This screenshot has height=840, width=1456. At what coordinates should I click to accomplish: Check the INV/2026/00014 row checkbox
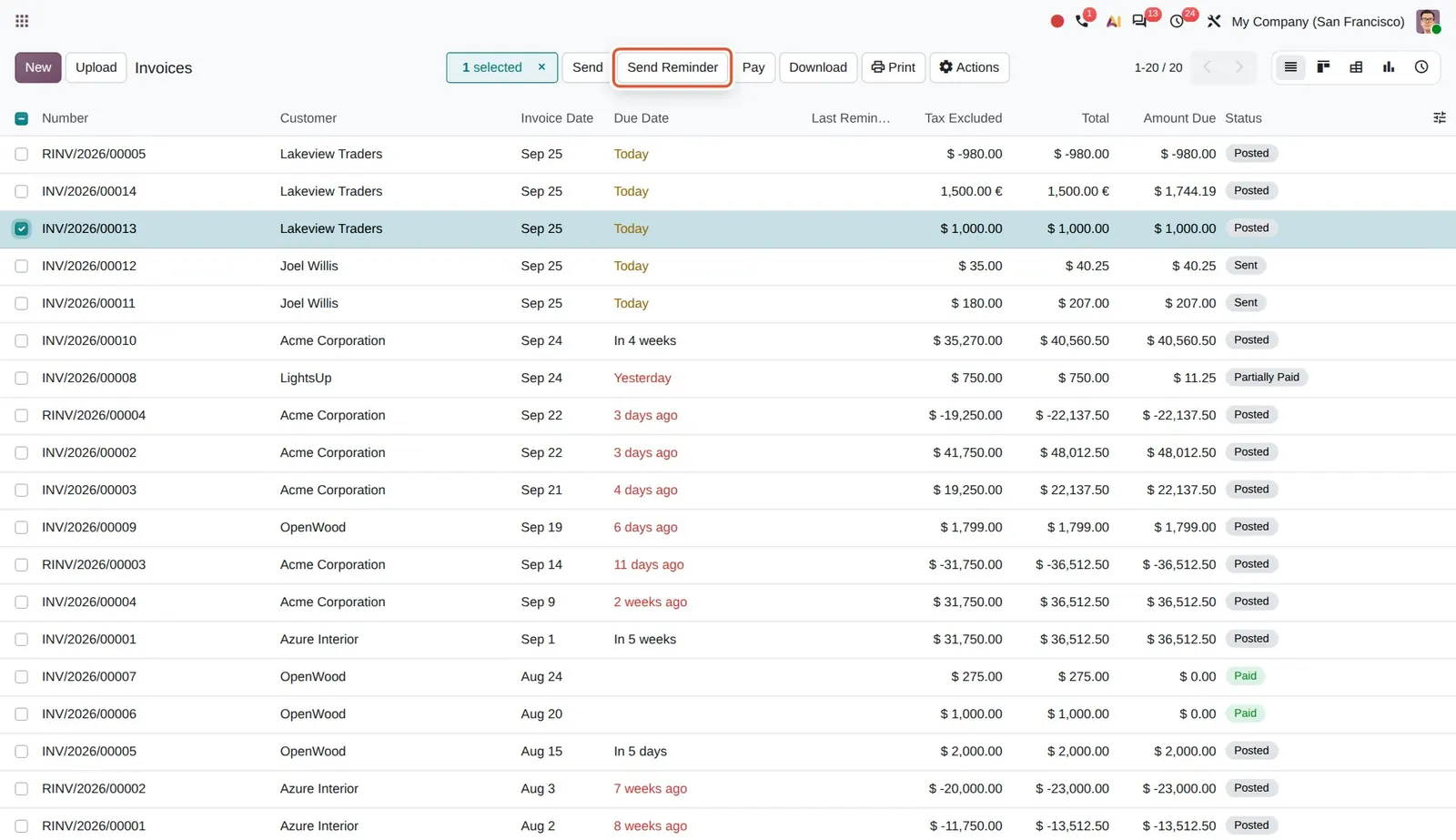(x=22, y=192)
